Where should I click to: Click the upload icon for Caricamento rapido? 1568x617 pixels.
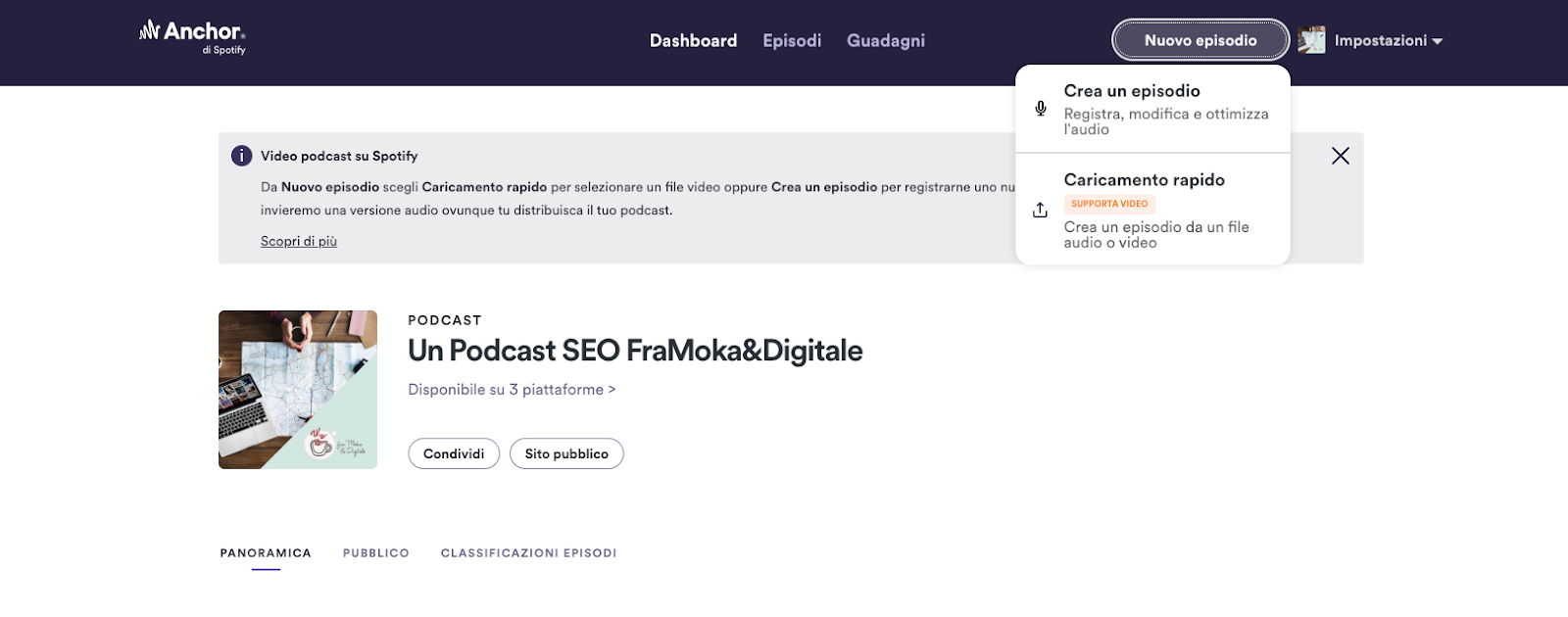(1041, 210)
